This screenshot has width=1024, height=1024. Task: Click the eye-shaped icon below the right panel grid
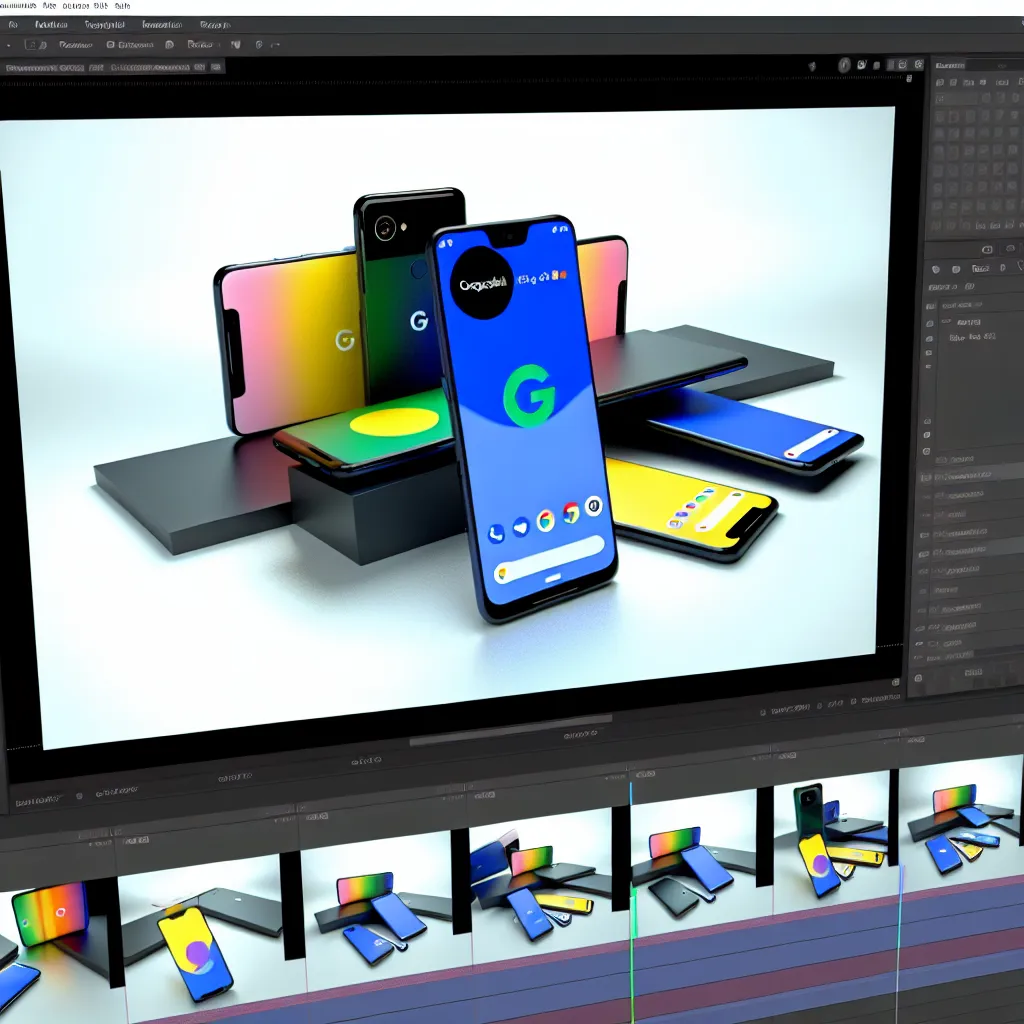pos(1010,248)
